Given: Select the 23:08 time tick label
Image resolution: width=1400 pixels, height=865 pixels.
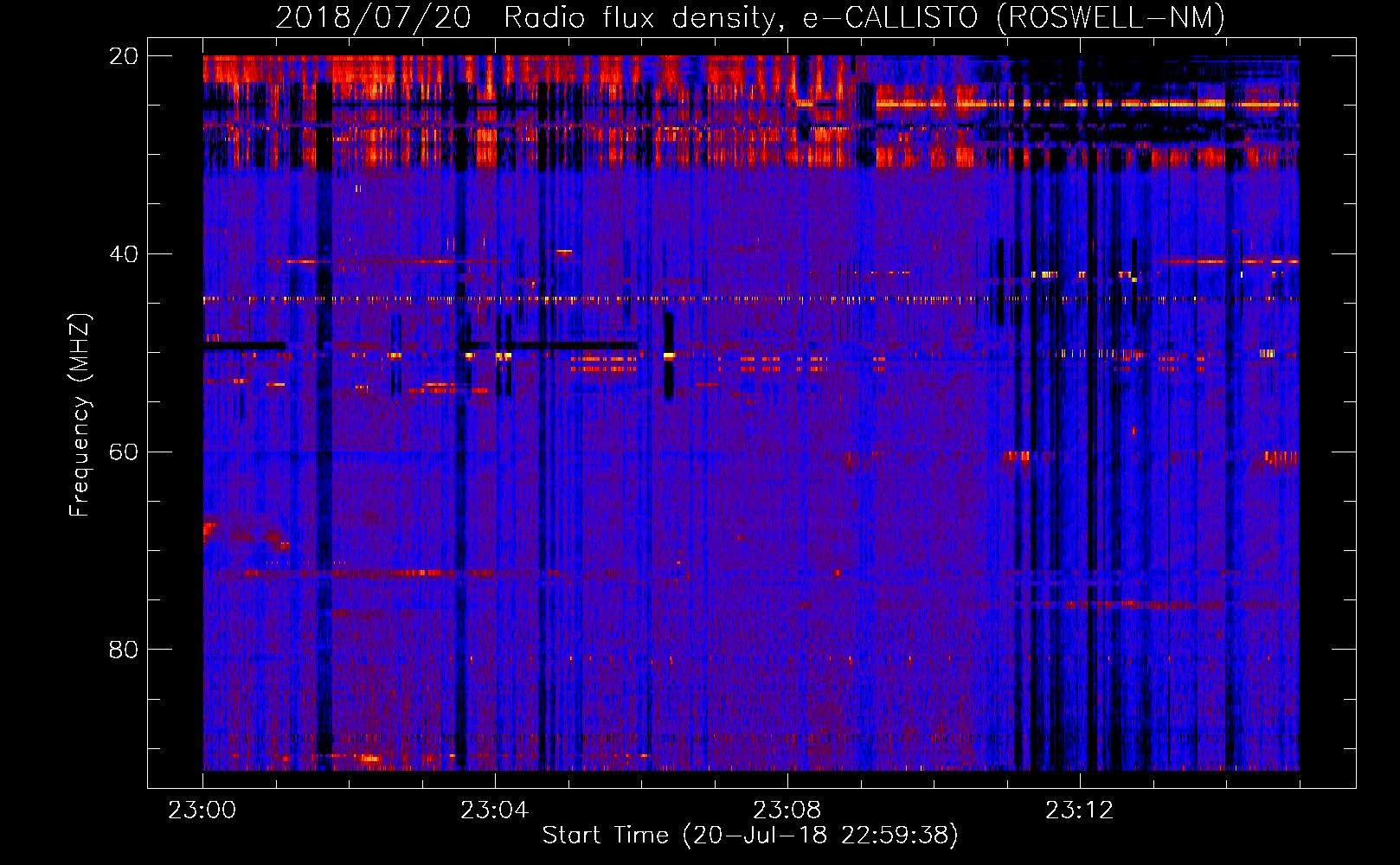Looking at the screenshot, I should (787, 811).
